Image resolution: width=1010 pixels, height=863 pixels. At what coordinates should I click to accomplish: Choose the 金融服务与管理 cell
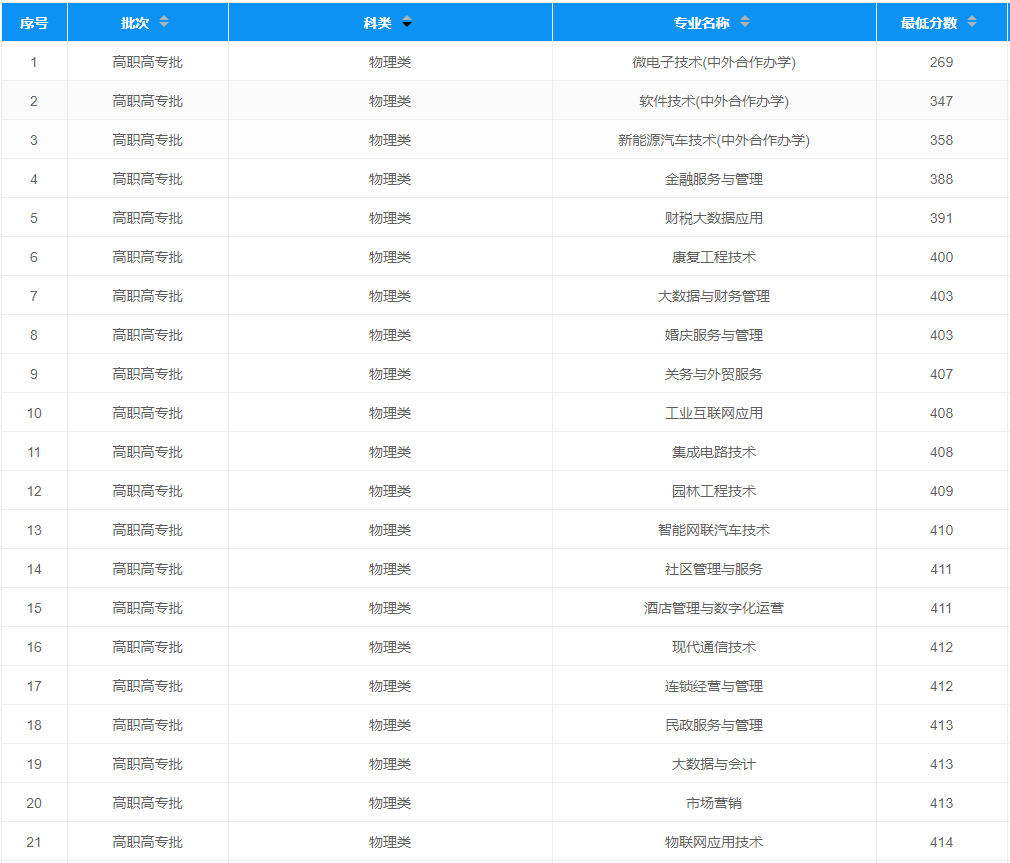point(713,179)
